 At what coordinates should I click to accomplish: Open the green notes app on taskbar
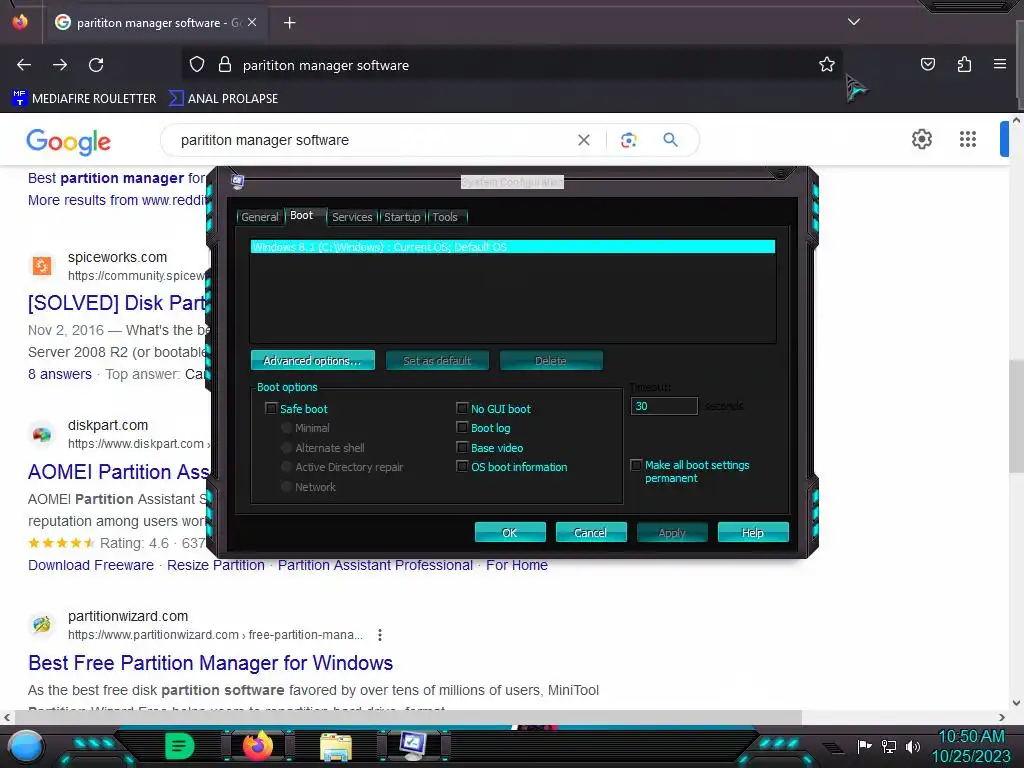click(179, 746)
